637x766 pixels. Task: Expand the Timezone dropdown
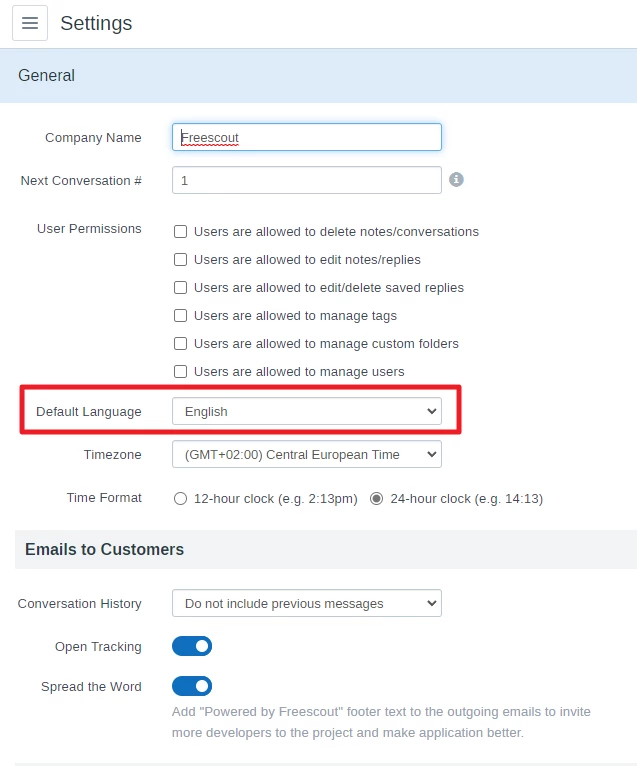click(306, 454)
